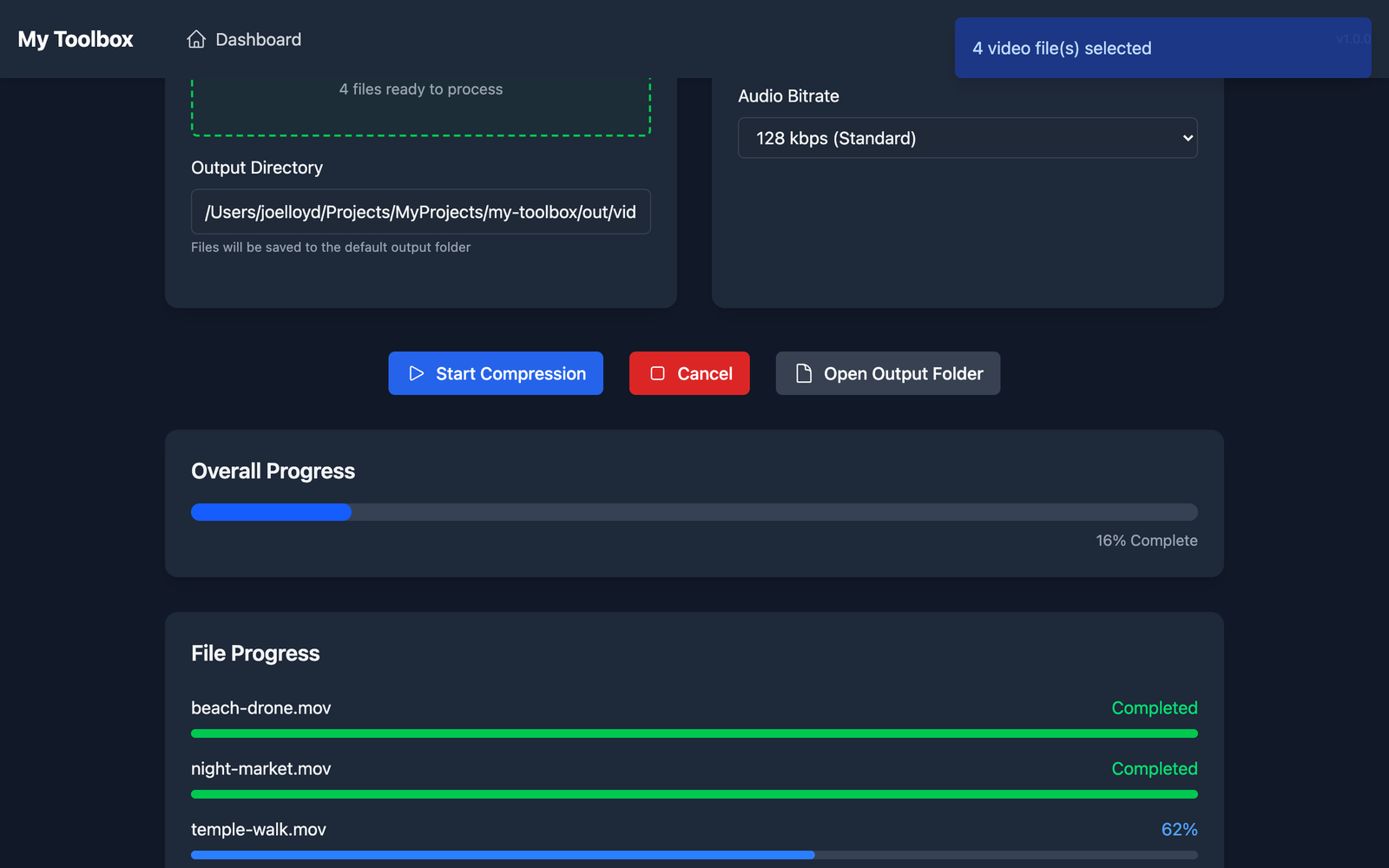Click the play icon in Start Compression
This screenshot has width=1389, height=868.
pos(417,373)
